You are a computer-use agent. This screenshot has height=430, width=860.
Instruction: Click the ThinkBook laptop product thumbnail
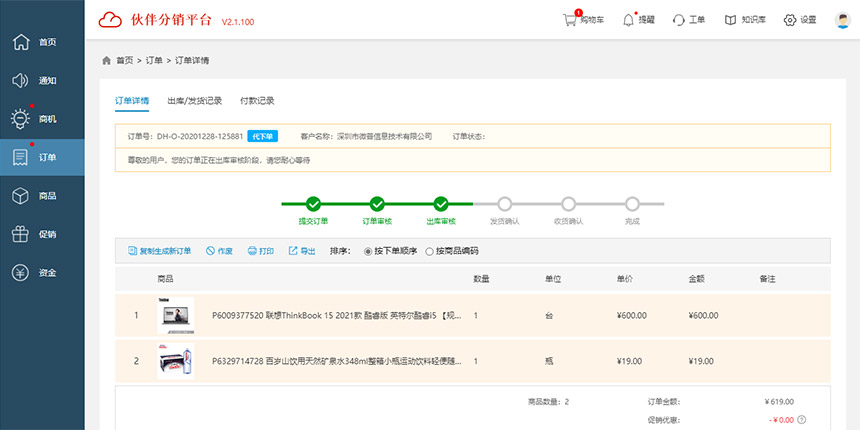[175, 316]
